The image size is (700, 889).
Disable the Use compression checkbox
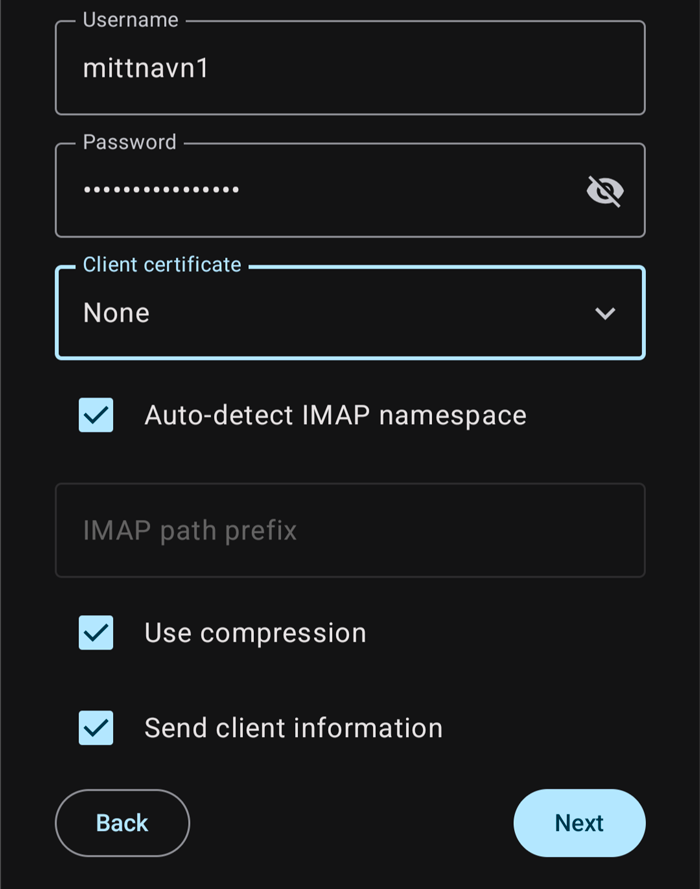pyautogui.click(x=96, y=633)
